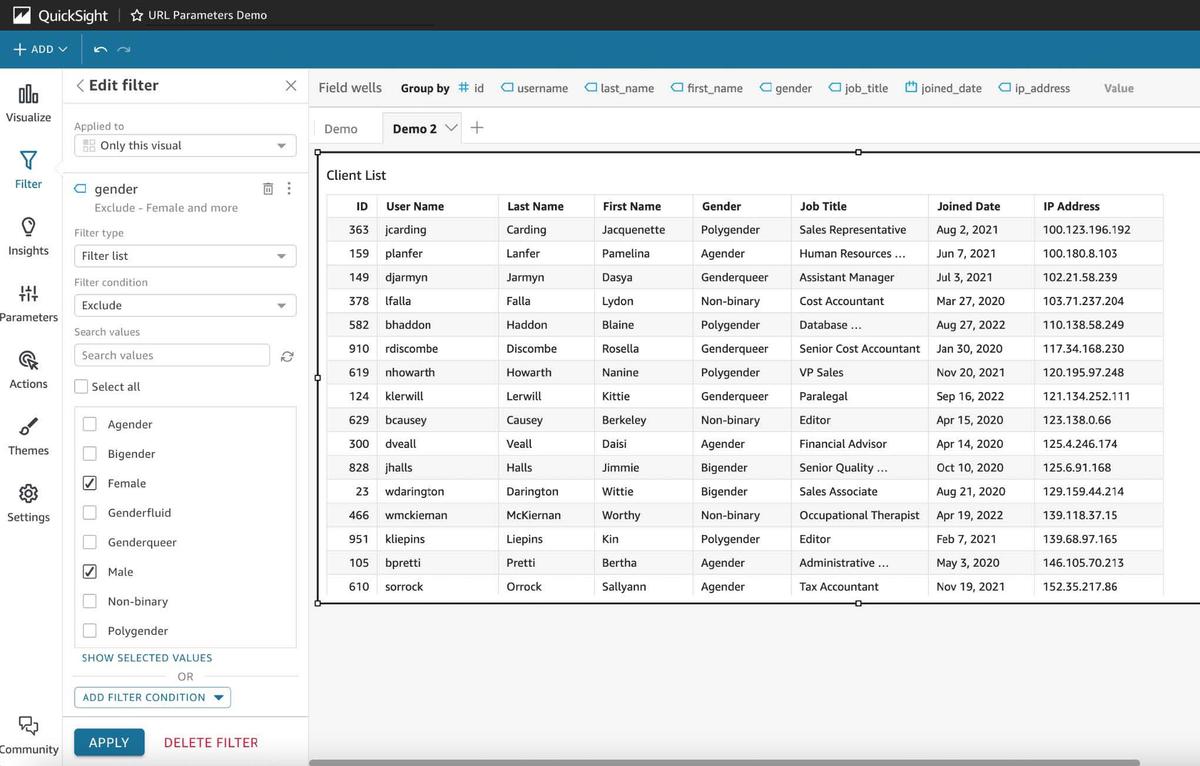Toggle the Select all checkbox

(82, 387)
